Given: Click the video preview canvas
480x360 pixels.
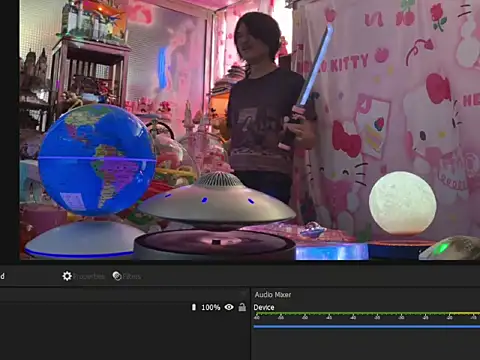Looking at the screenshot, I should tap(250, 130).
